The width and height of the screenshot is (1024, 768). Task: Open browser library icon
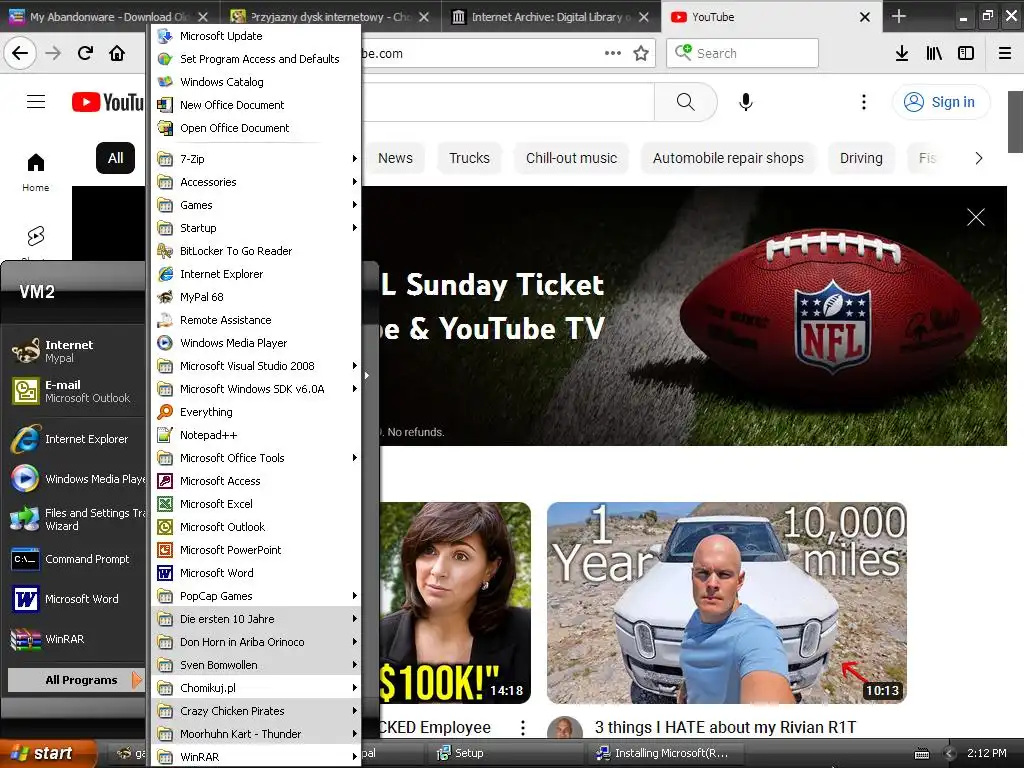tap(934, 54)
